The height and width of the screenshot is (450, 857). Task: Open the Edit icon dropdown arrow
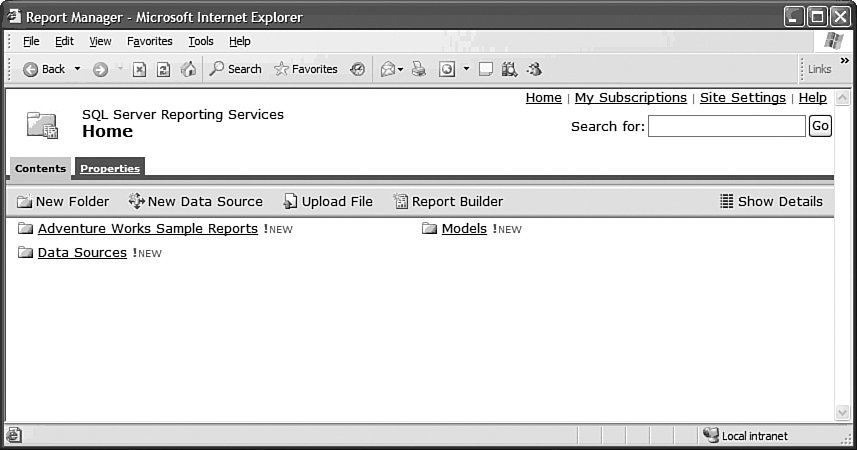point(466,69)
